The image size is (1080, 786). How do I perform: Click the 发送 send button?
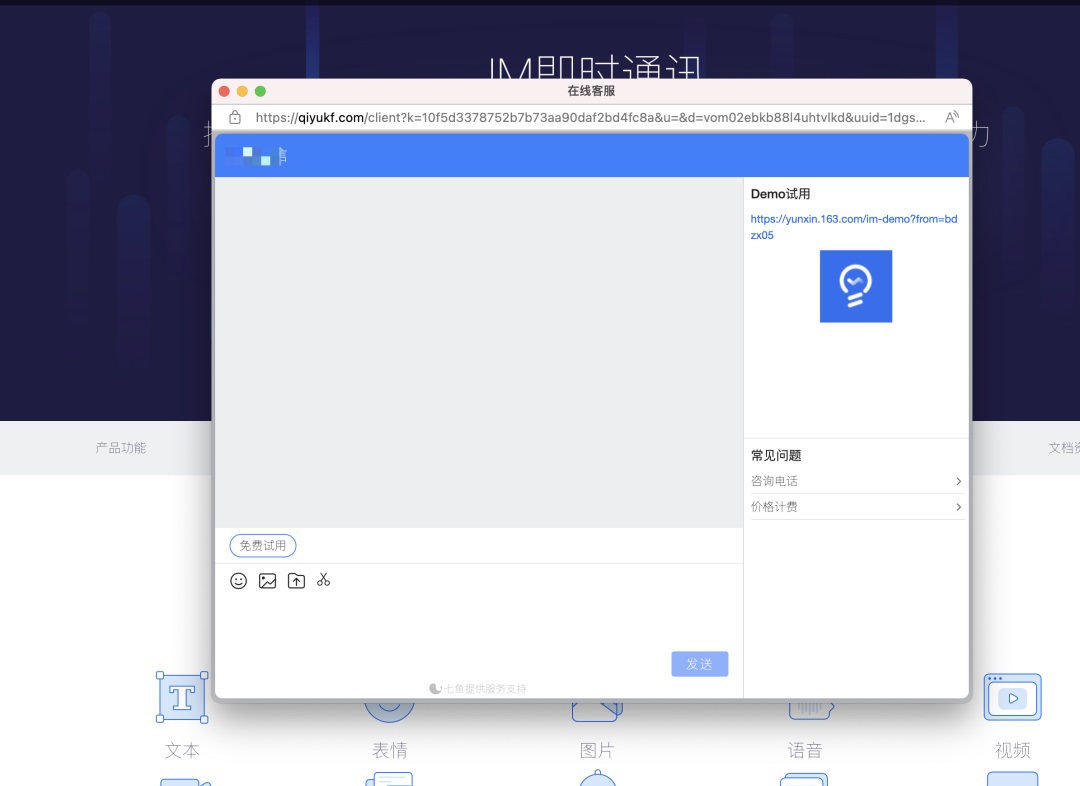[x=700, y=664]
